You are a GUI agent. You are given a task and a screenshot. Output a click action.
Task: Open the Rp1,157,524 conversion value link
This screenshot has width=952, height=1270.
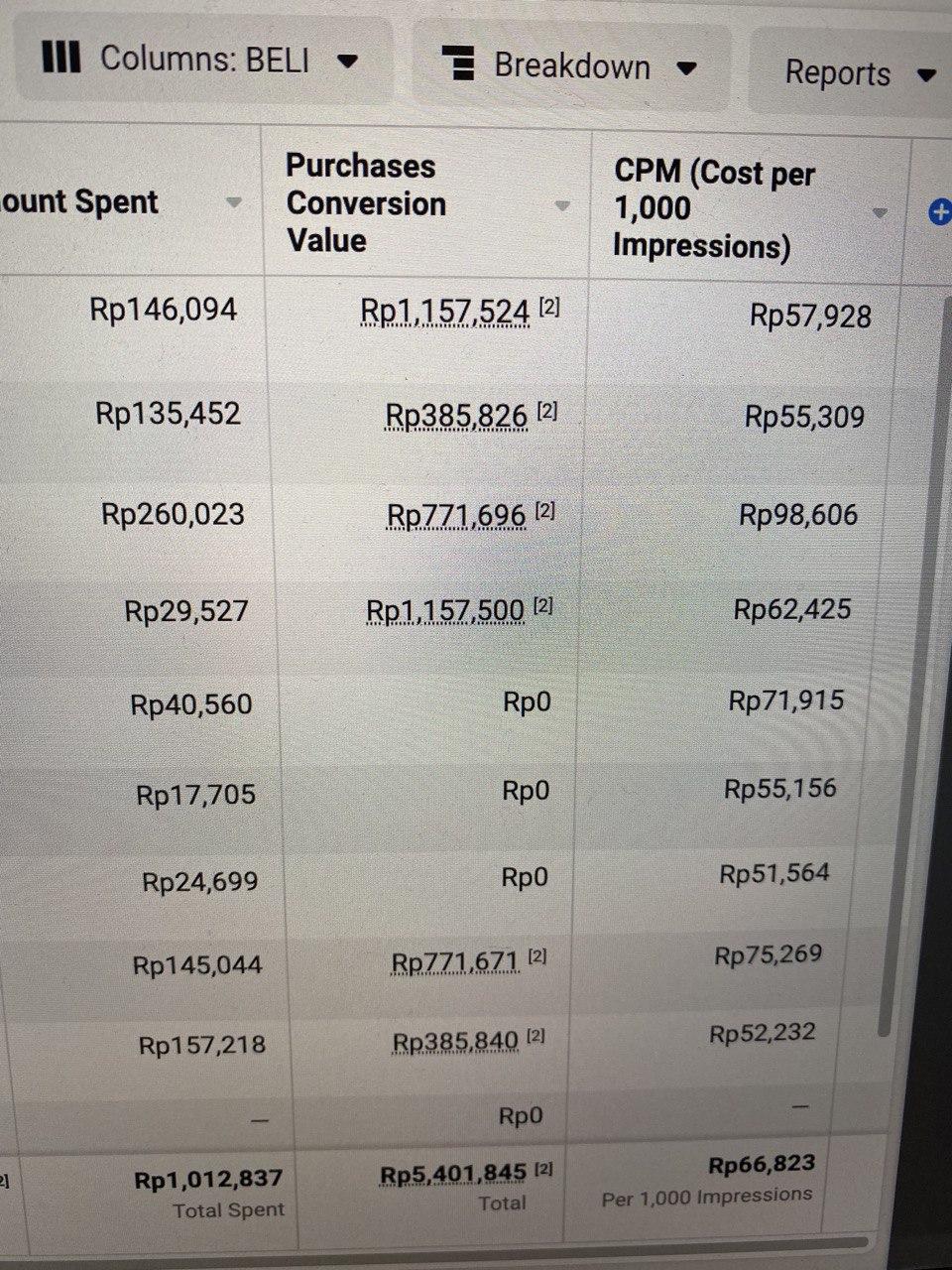(x=444, y=312)
